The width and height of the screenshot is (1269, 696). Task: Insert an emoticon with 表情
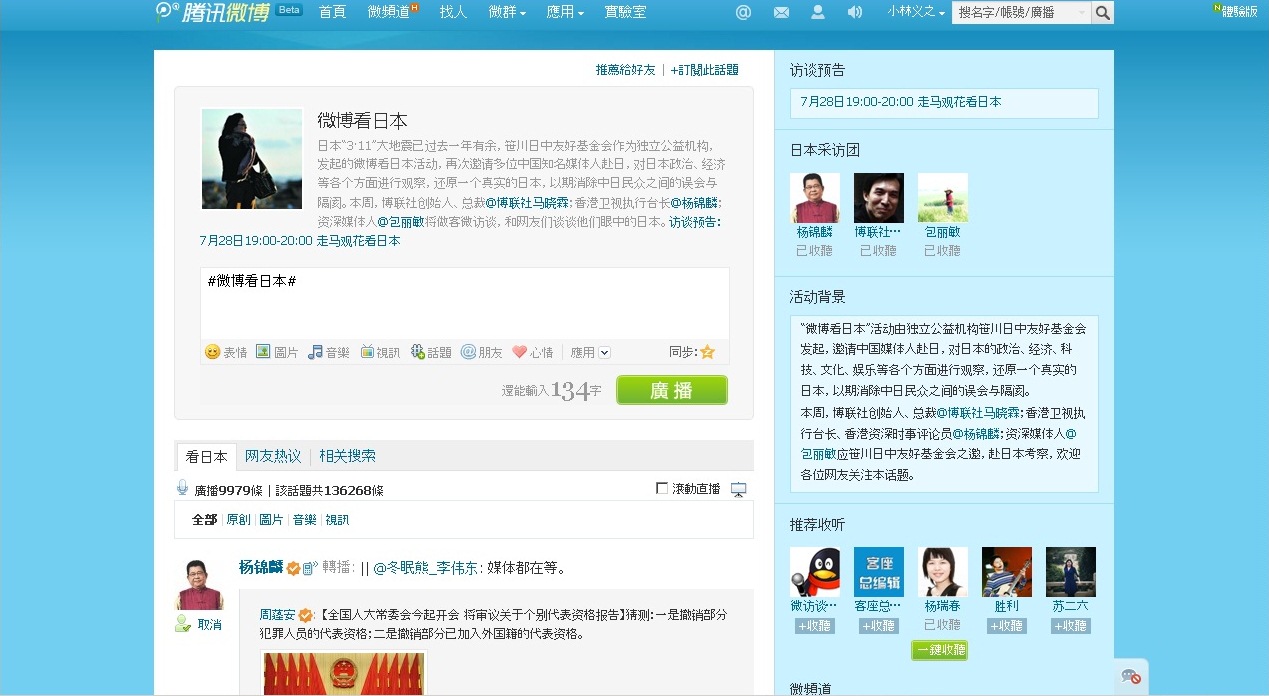tap(226, 352)
